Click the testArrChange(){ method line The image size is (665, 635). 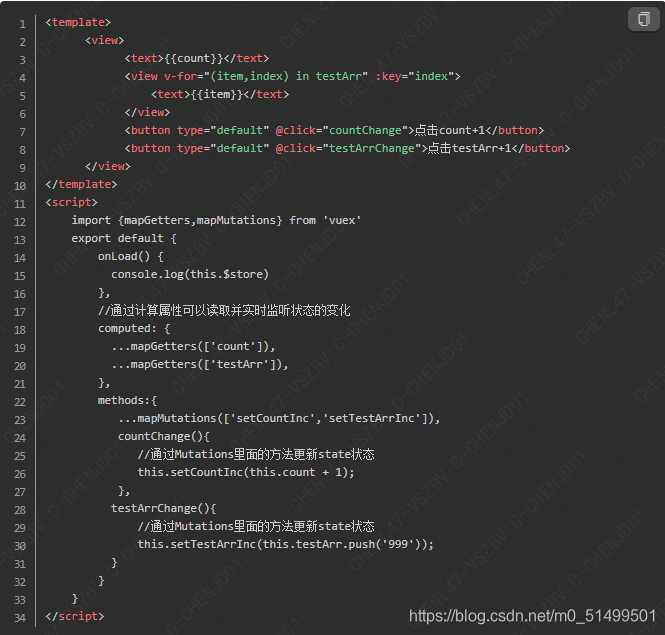tap(164, 509)
